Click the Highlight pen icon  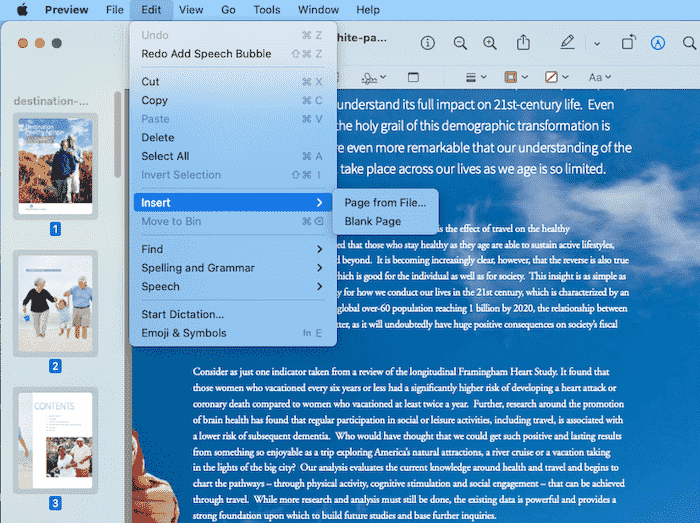pos(567,42)
